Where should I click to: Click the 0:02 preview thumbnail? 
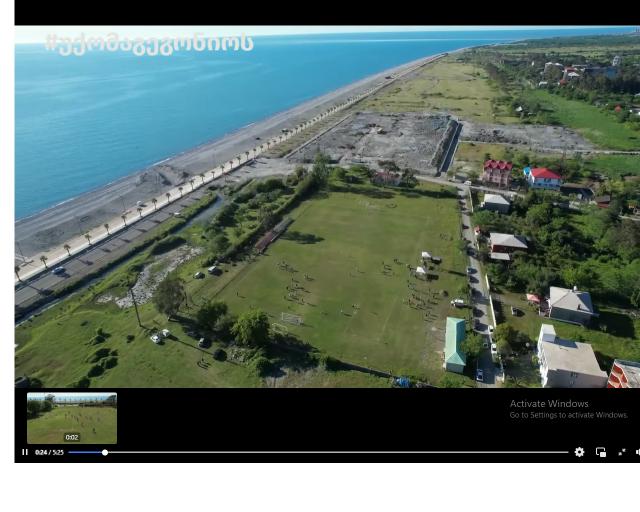tap(72, 418)
